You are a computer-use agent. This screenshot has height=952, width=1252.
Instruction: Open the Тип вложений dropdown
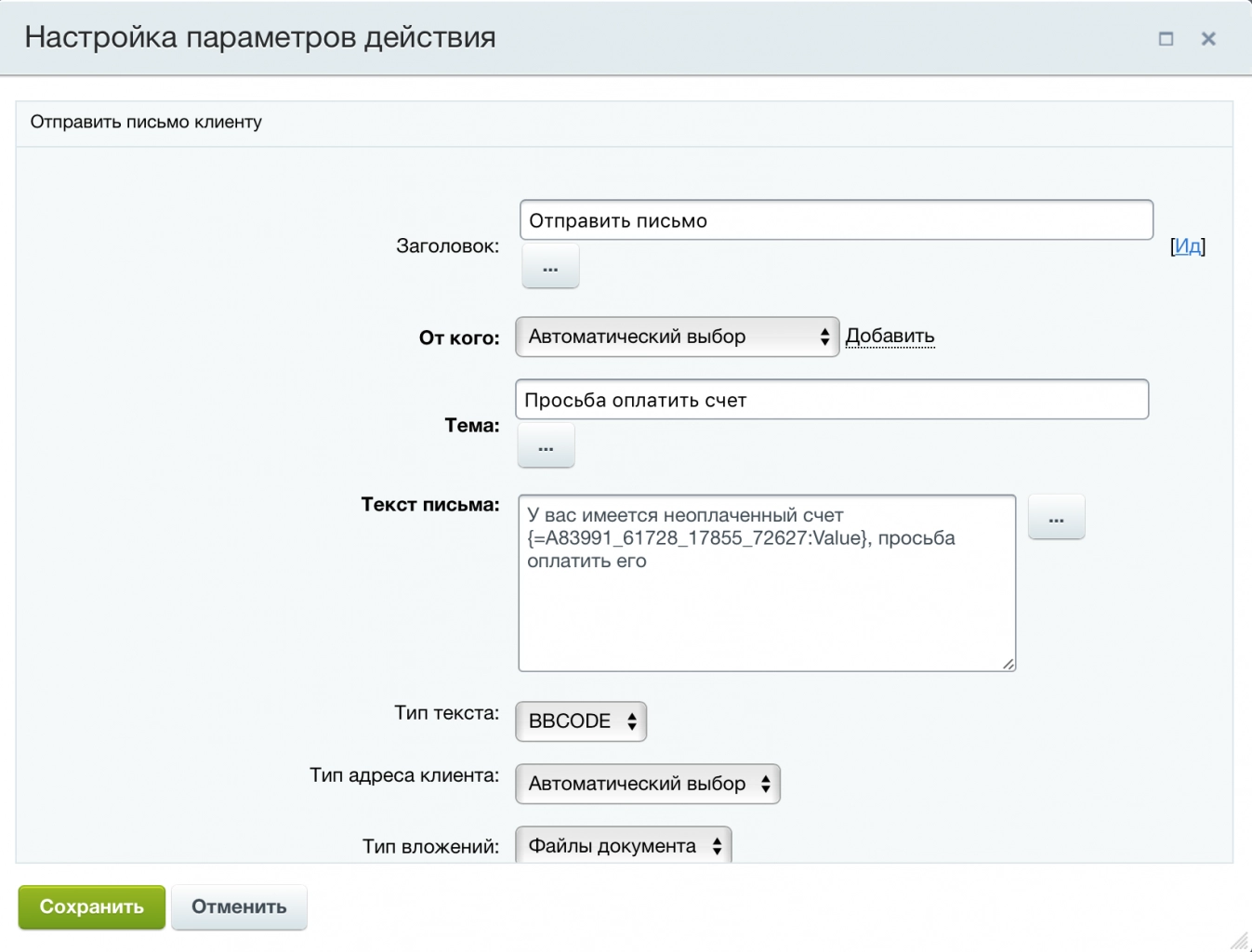point(623,845)
